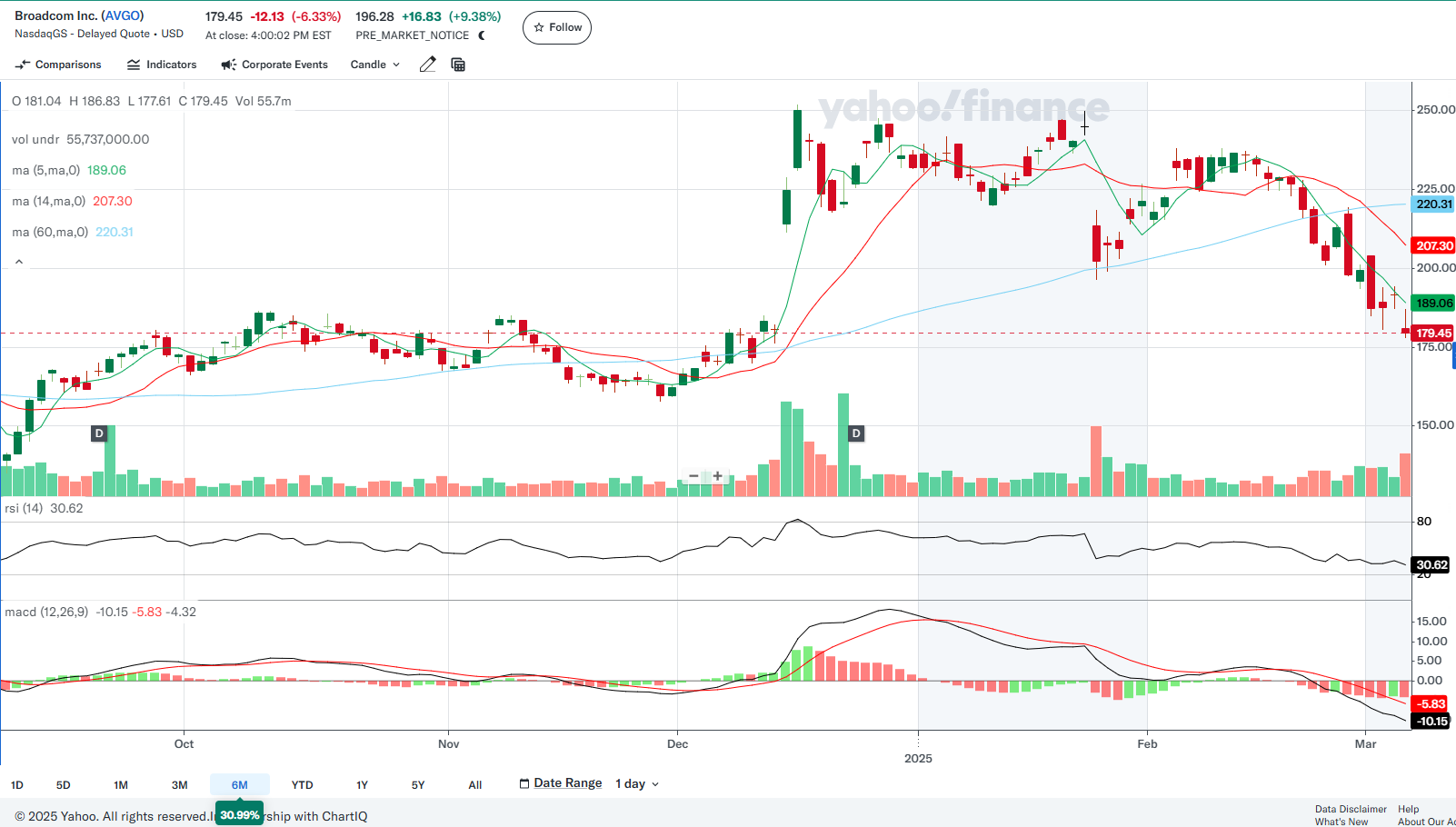The width and height of the screenshot is (1456, 827).
Task: Select the YTD time range
Action: tap(303, 785)
